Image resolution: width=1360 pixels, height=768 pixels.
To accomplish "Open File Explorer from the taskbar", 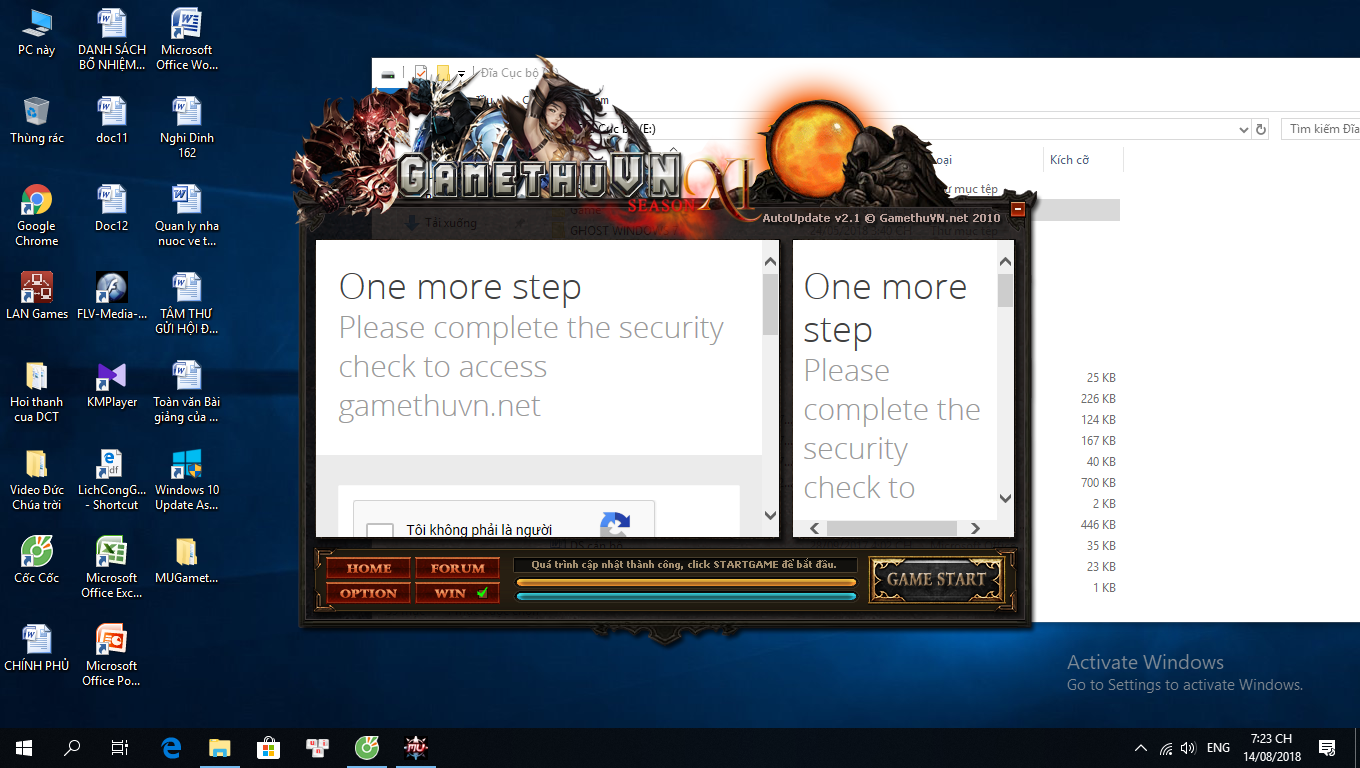I will pyautogui.click(x=219, y=747).
